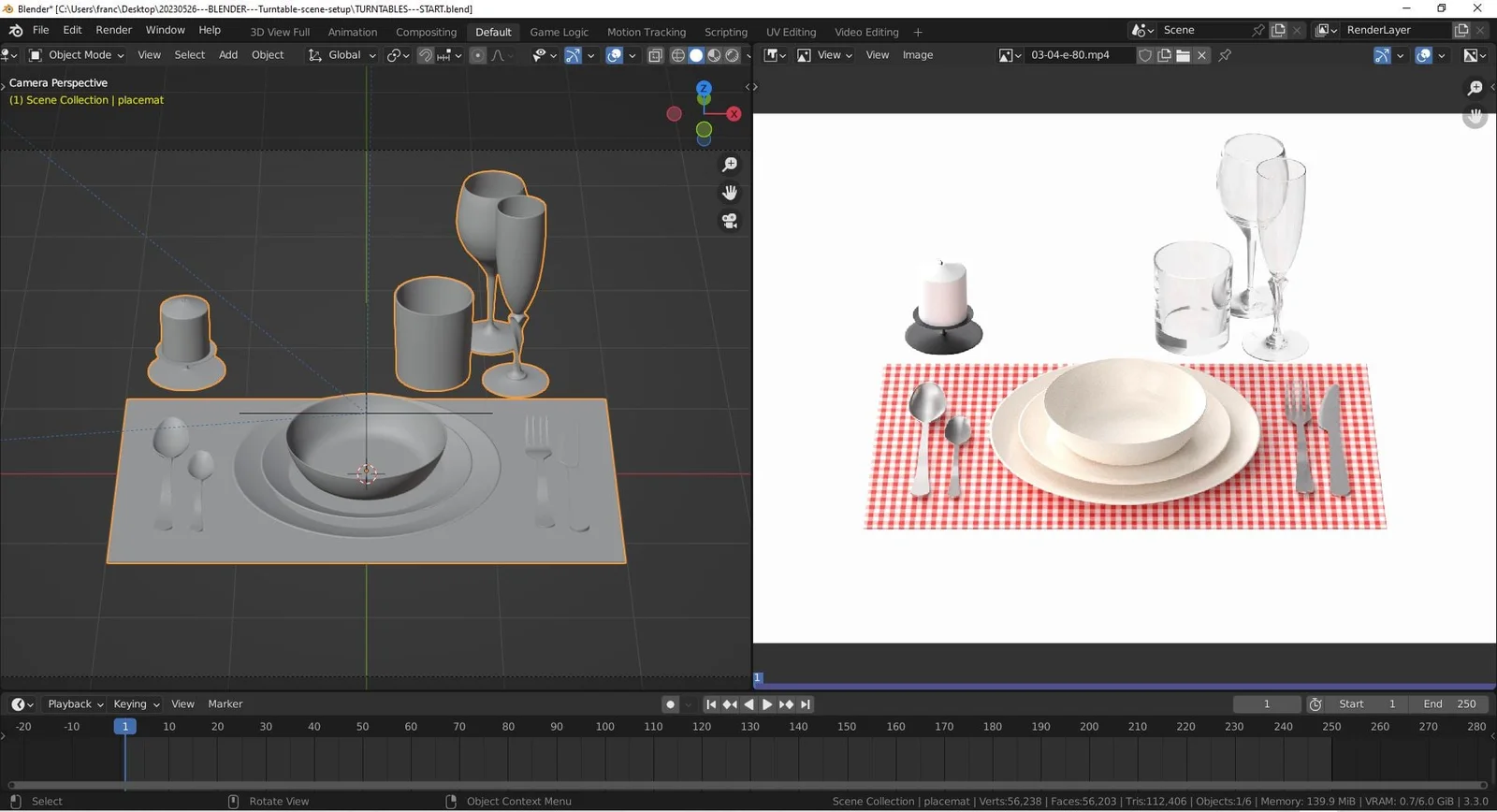Toggle camera view icon in viewport
The image size is (1497, 812).
(x=730, y=221)
